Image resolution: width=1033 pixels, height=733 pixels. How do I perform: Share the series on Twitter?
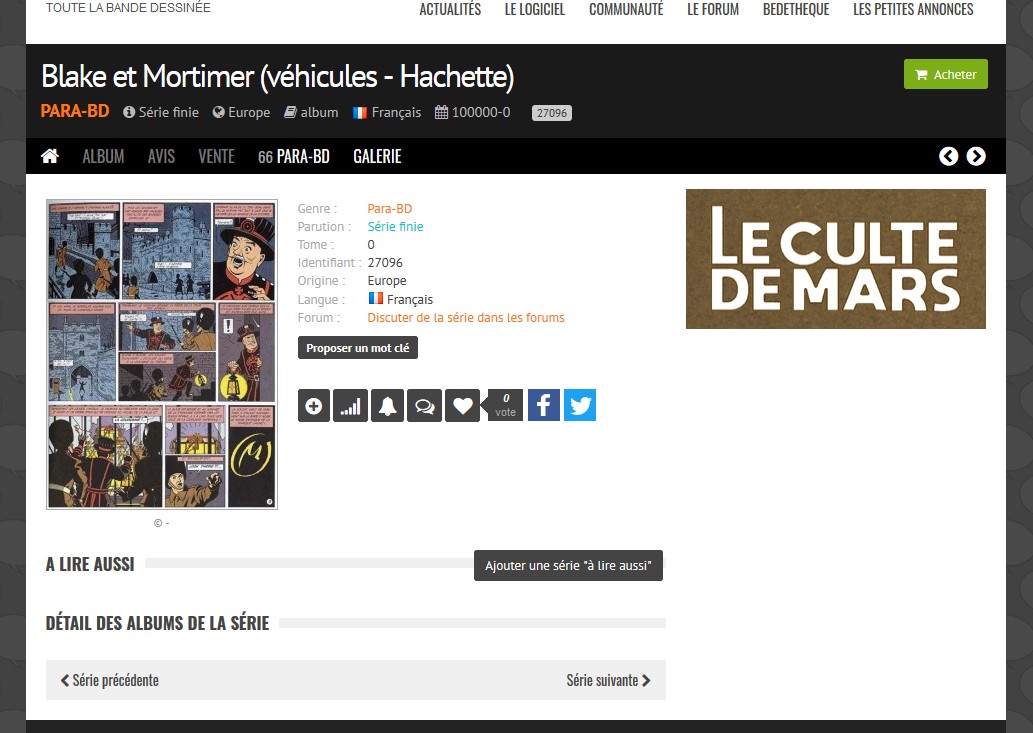click(x=580, y=405)
